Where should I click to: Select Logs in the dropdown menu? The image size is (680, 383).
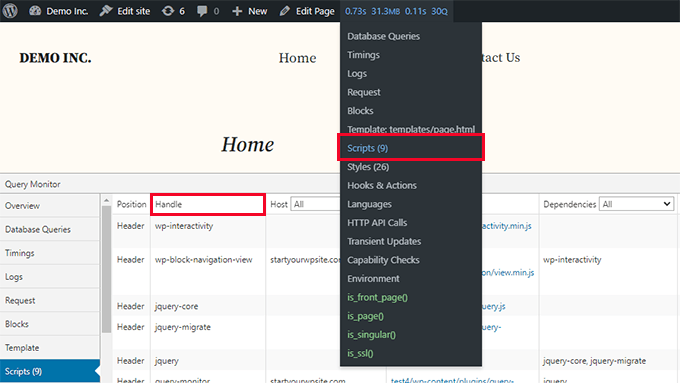point(357,73)
